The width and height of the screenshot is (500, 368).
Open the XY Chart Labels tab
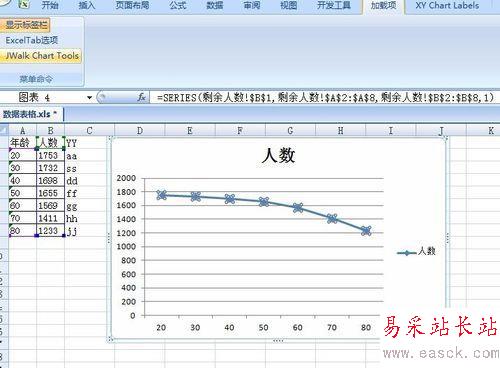click(x=447, y=5)
